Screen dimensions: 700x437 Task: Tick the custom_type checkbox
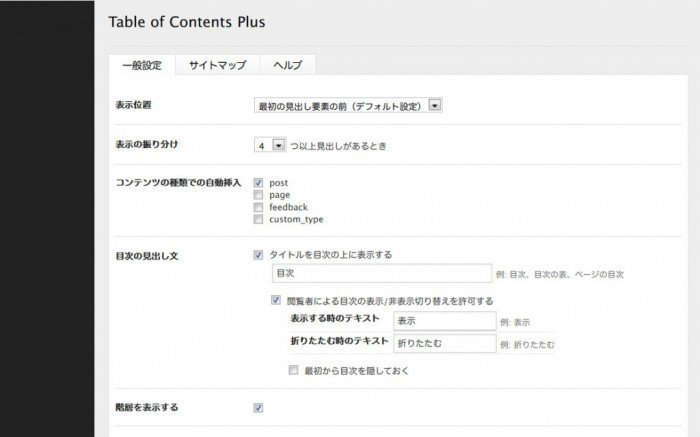click(259, 219)
